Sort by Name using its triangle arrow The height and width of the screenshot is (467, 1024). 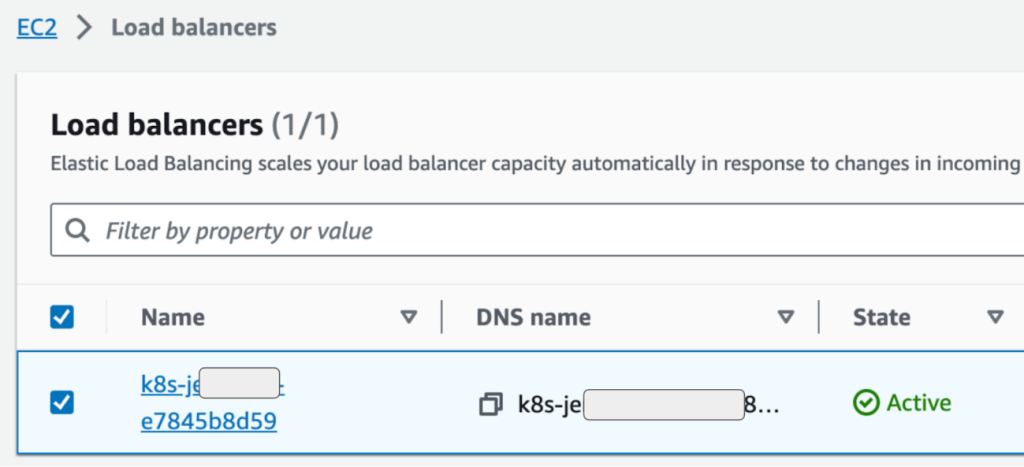[408, 317]
